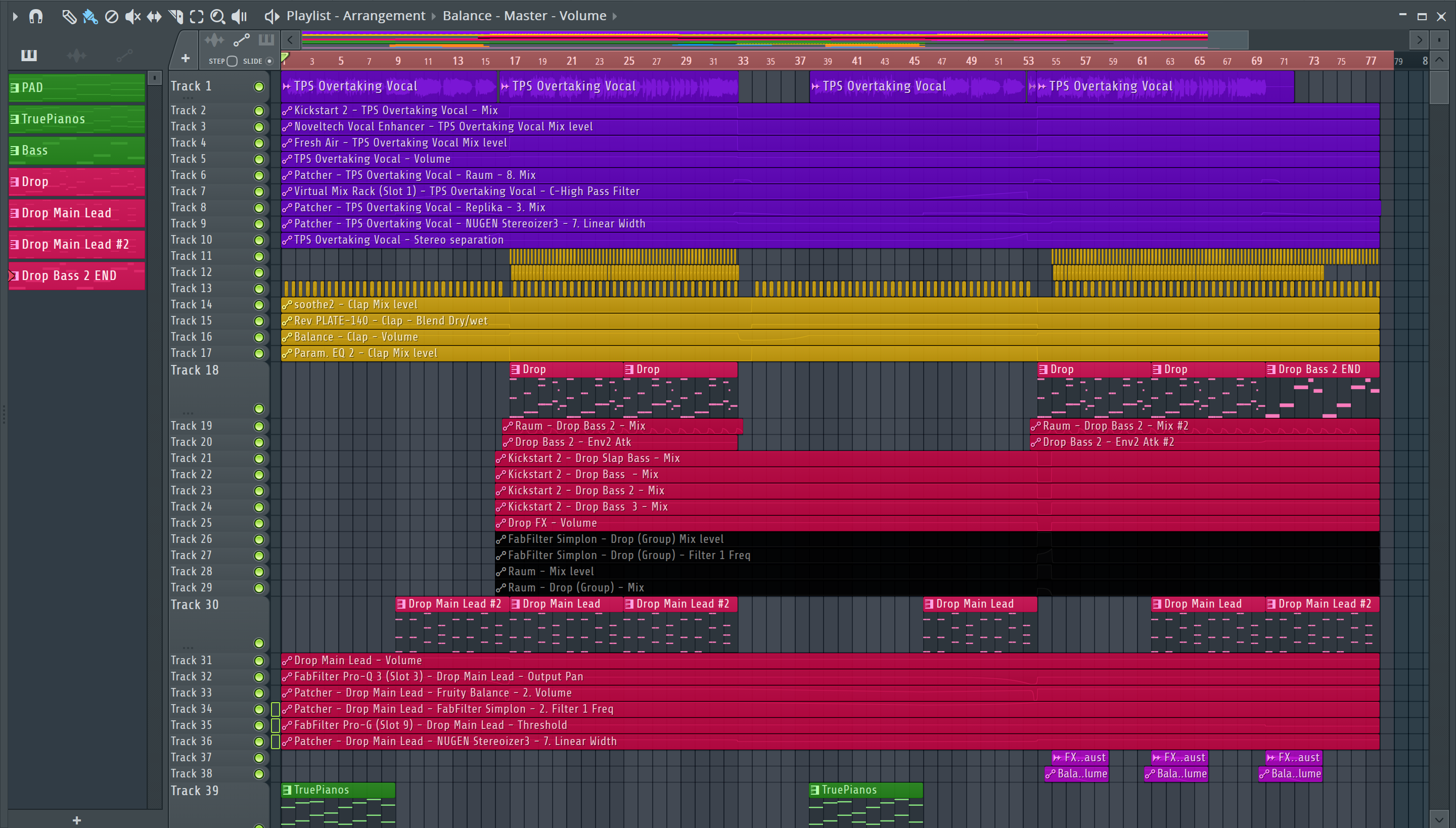Select the Delete tool
Screen dimensions: 1456x828
pyautogui.click(x=111, y=16)
